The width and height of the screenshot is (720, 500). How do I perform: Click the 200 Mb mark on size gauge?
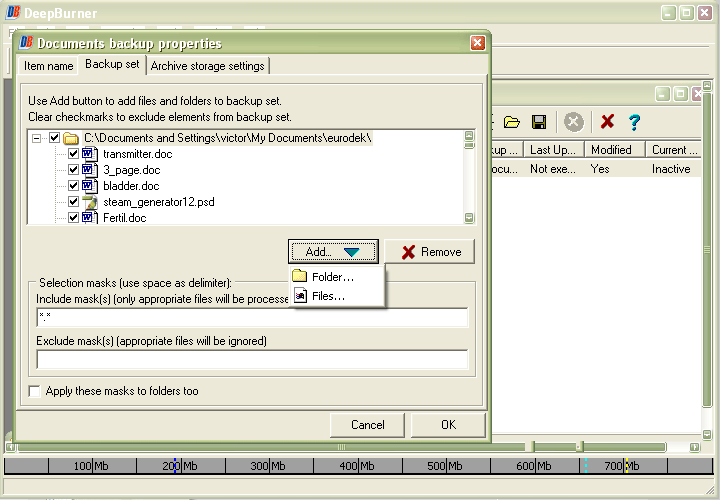click(x=179, y=466)
